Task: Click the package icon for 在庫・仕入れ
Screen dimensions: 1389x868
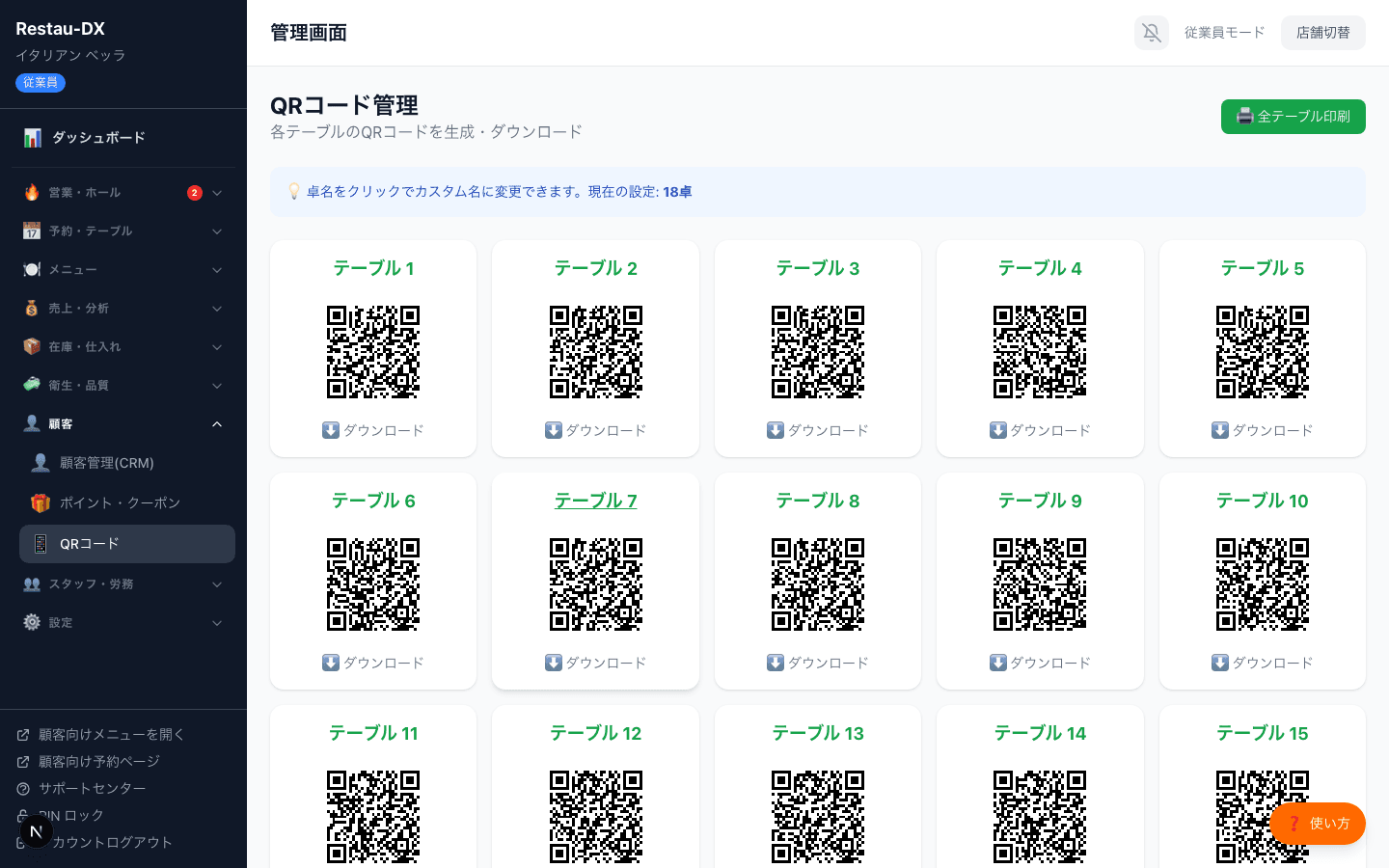Action: point(32,347)
